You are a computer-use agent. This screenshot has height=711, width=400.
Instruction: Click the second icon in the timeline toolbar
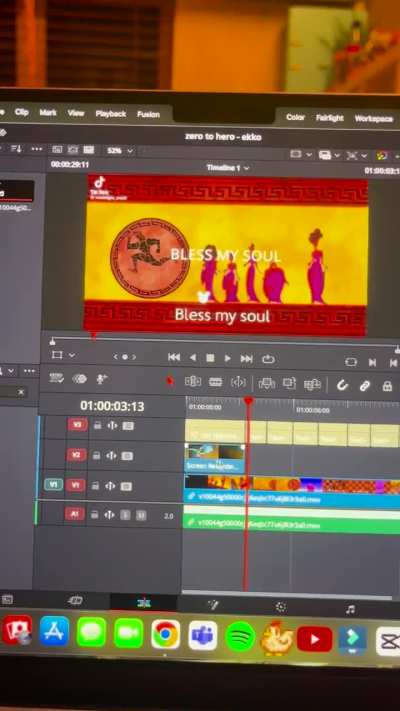coord(80,379)
